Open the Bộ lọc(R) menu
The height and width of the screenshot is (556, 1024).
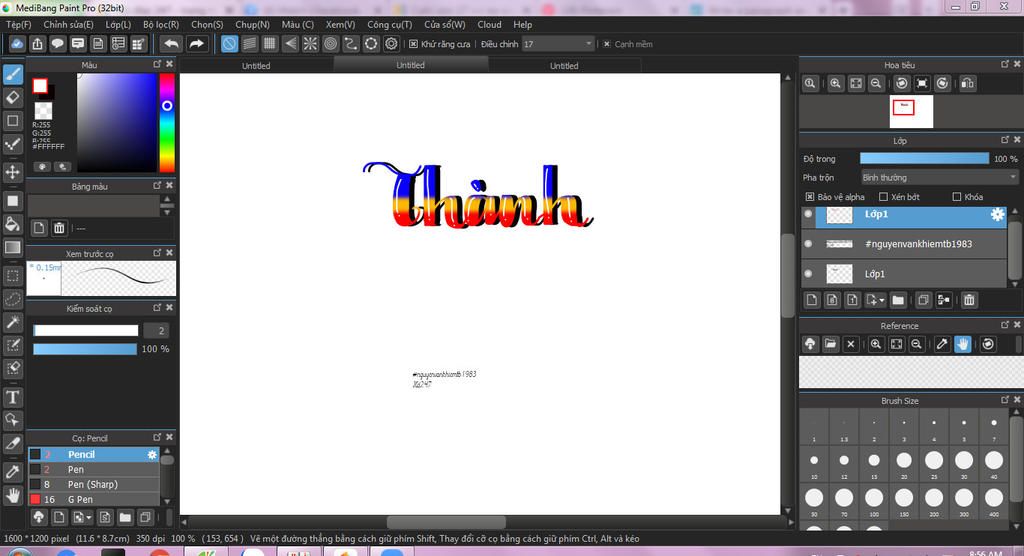(x=161, y=24)
